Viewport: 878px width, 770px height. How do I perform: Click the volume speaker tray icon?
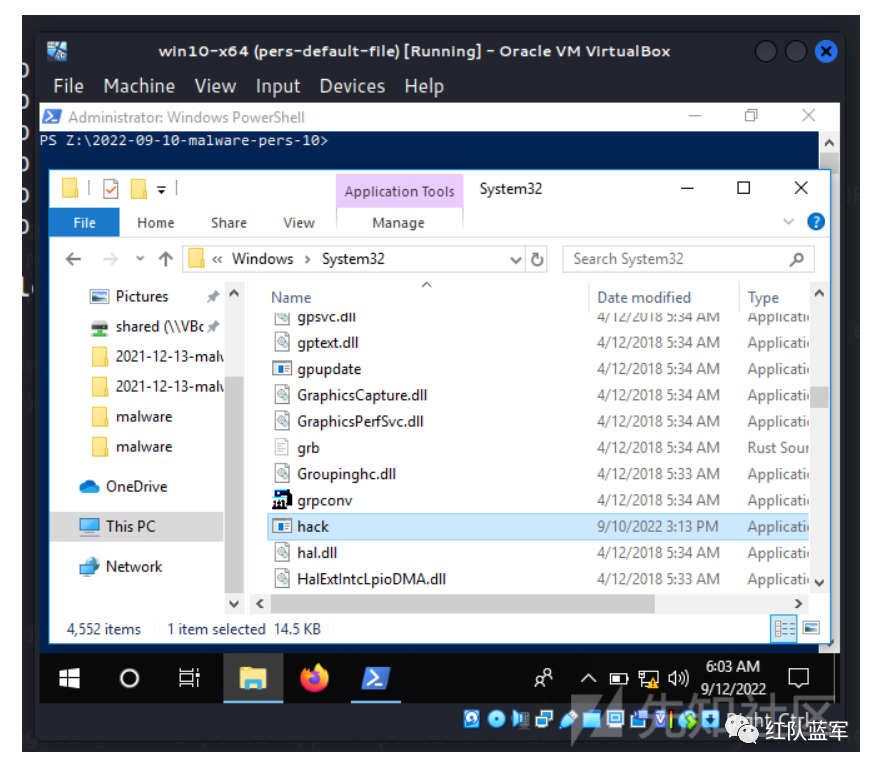point(678,679)
